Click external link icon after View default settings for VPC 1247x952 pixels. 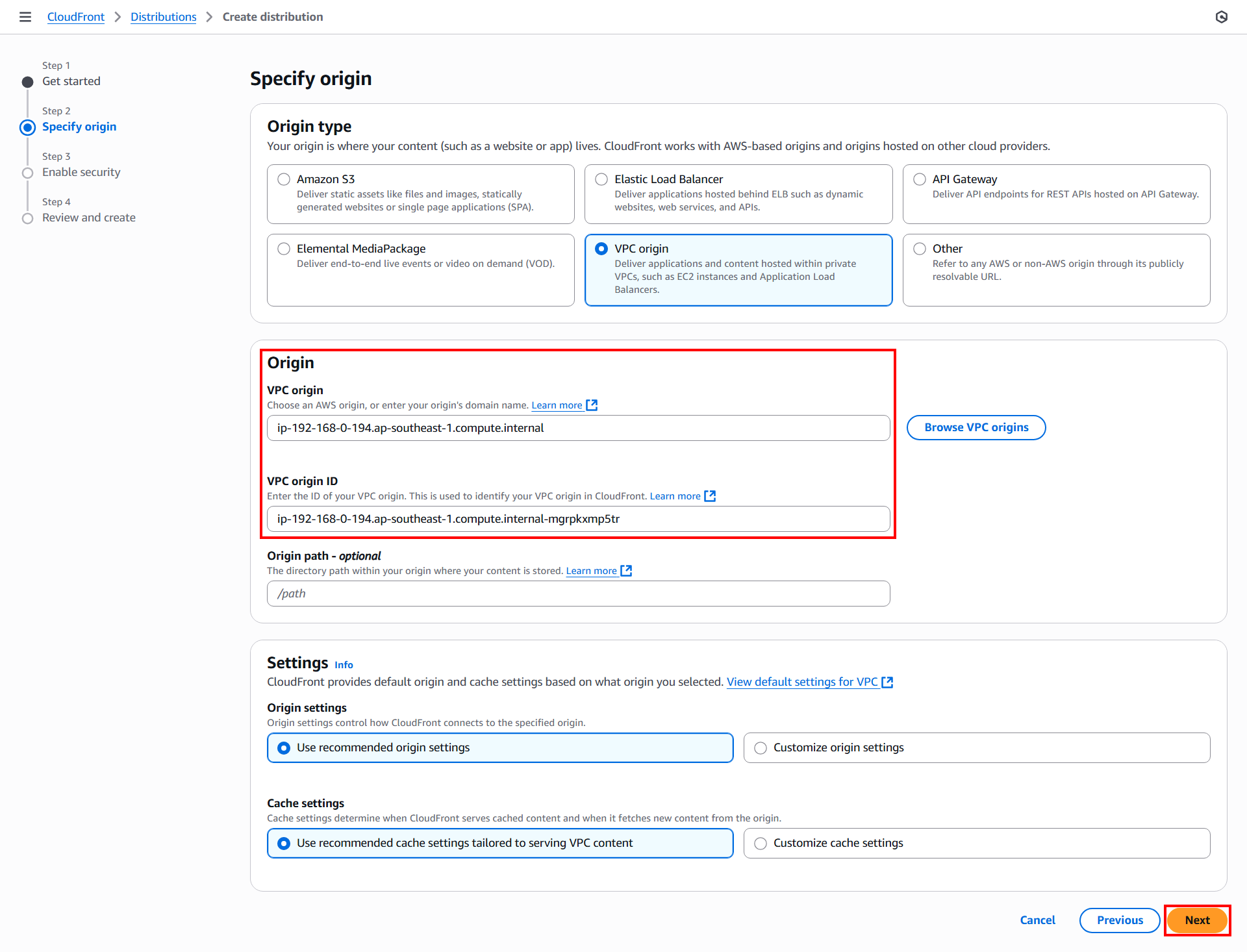click(x=887, y=682)
